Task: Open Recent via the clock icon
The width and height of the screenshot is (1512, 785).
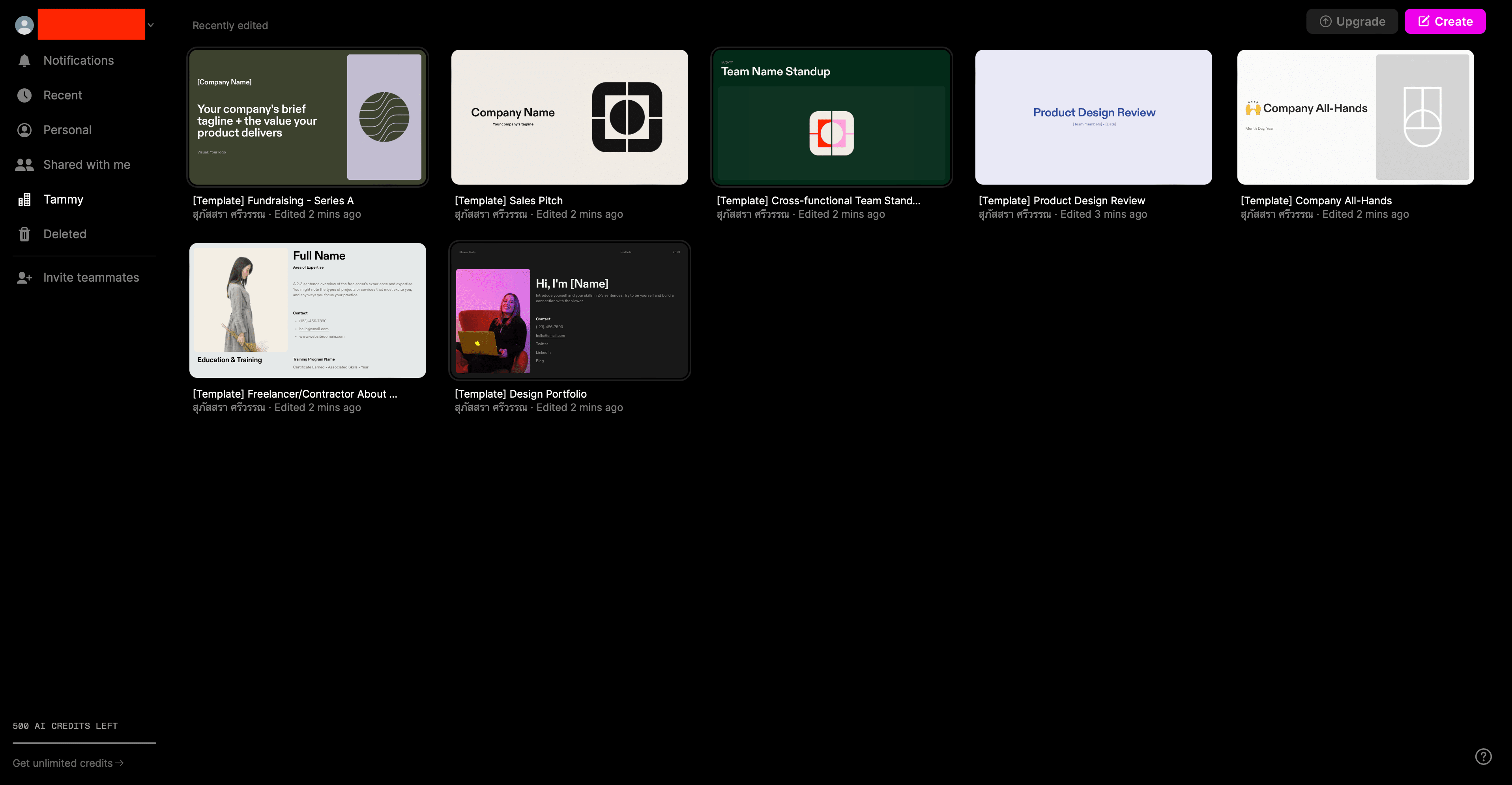Action: pyautogui.click(x=24, y=95)
